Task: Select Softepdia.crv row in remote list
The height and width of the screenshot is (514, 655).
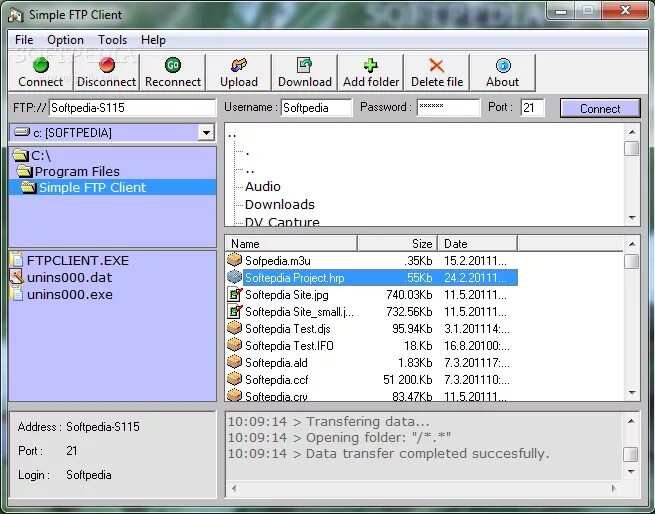Action: click(x=372, y=396)
